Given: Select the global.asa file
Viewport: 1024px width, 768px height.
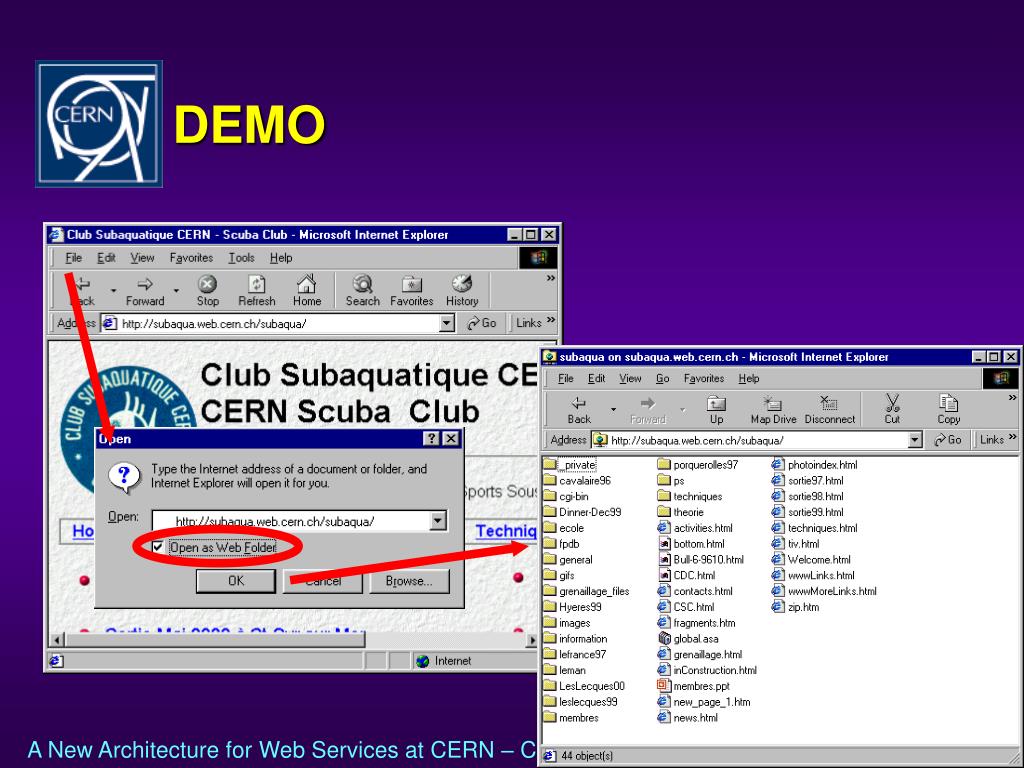Looking at the screenshot, I should tap(688, 639).
